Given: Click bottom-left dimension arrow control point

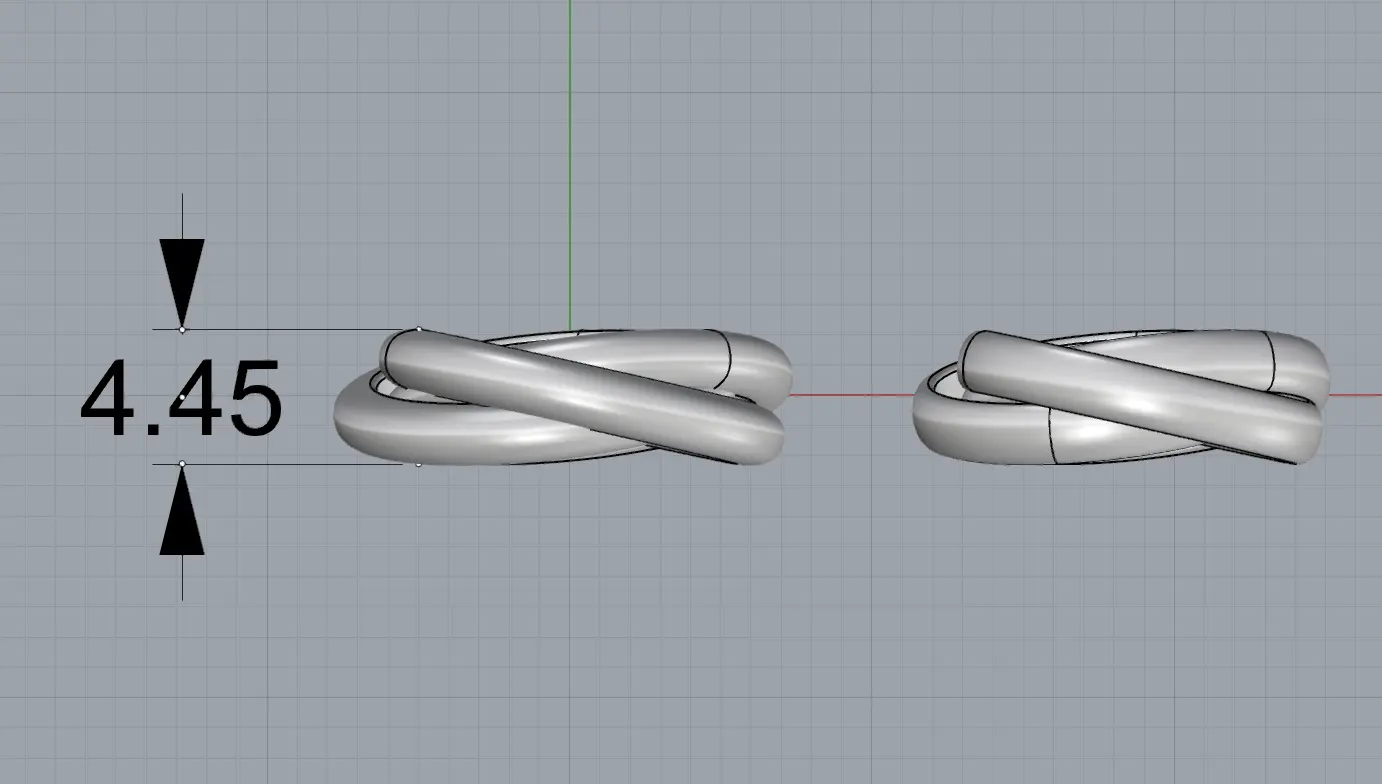Looking at the screenshot, I should click(182, 464).
